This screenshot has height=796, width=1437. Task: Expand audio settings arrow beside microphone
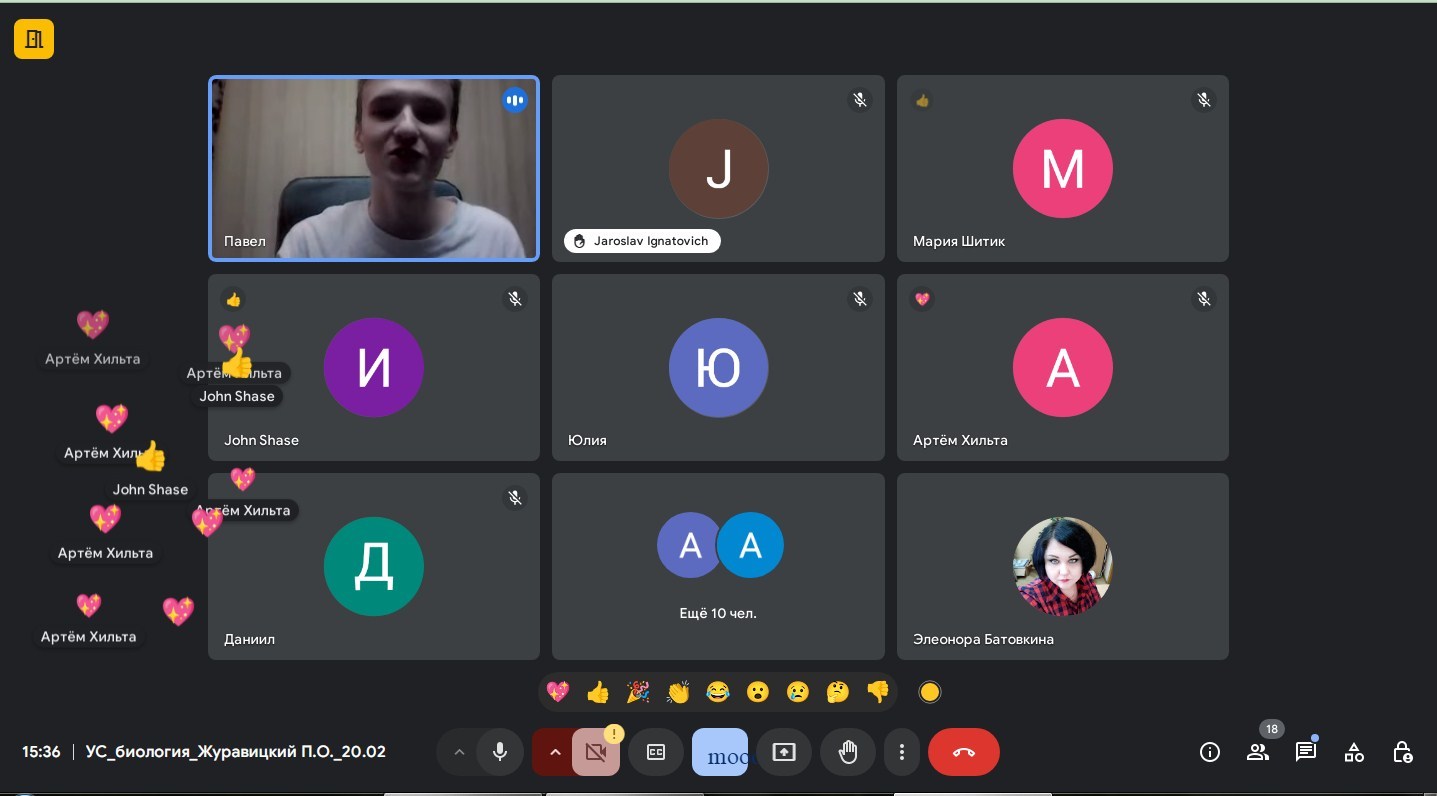click(459, 752)
